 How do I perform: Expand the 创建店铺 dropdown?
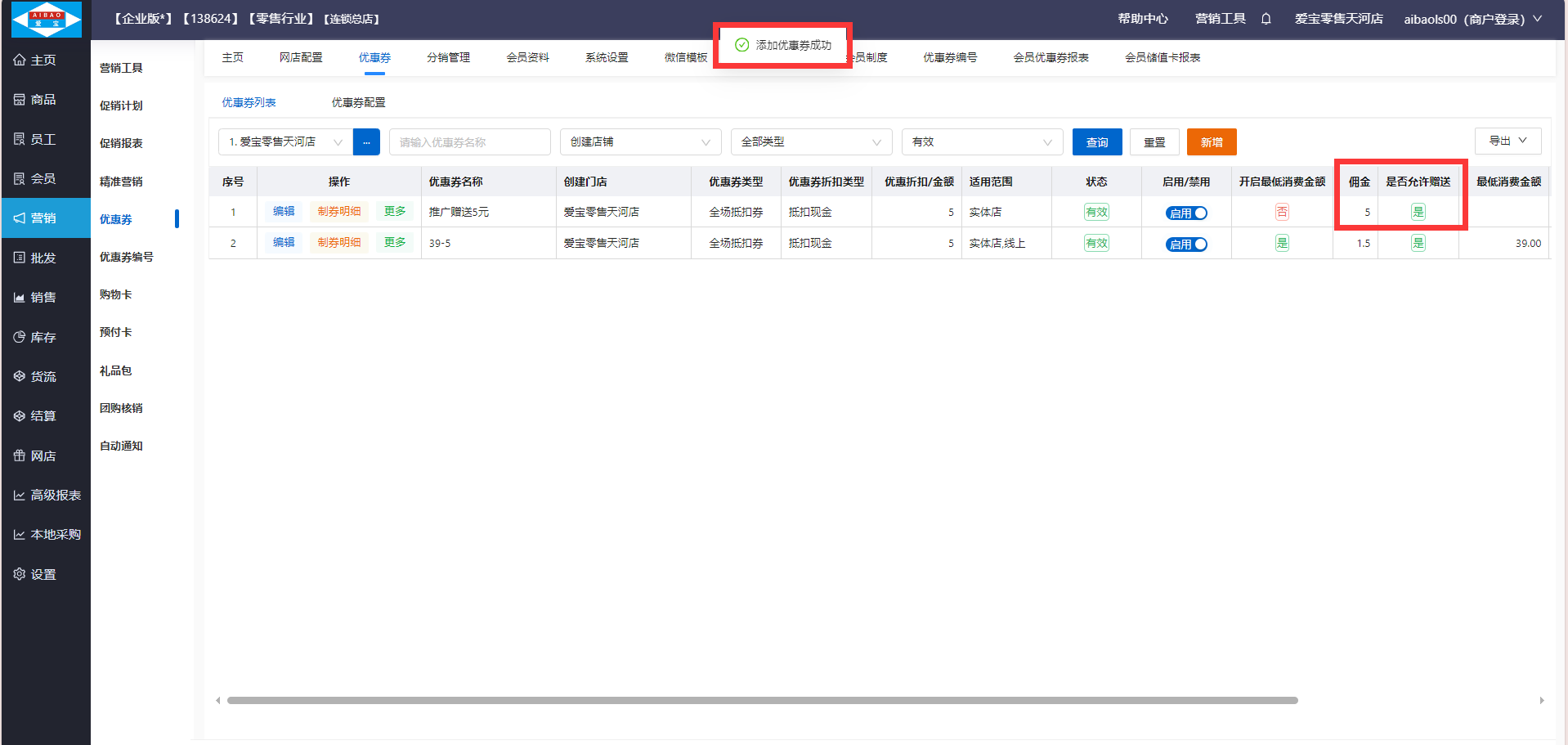(x=640, y=141)
